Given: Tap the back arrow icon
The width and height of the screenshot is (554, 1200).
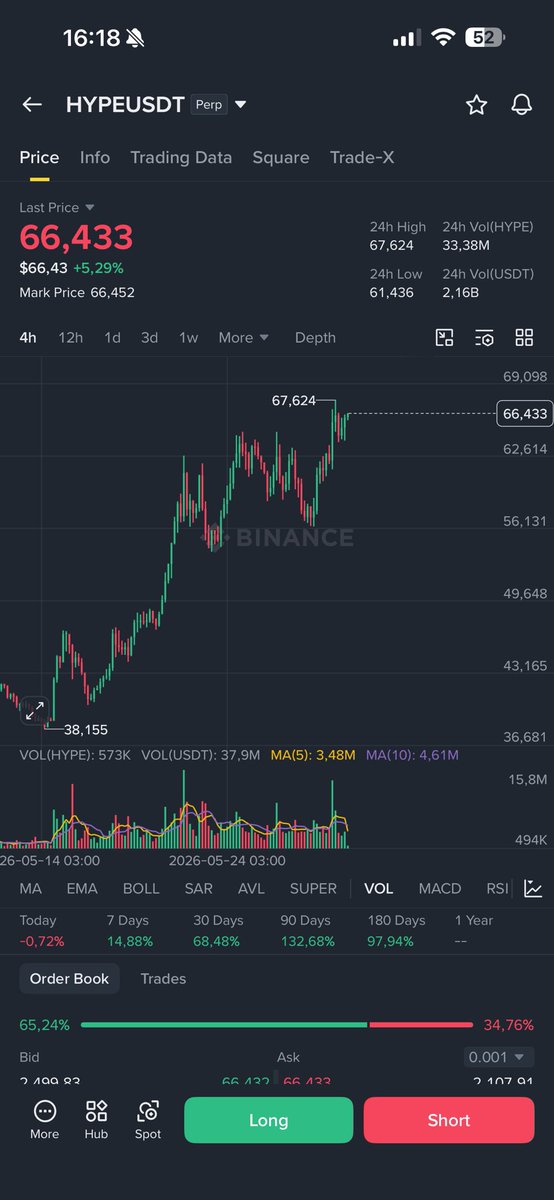Looking at the screenshot, I should point(32,105).
